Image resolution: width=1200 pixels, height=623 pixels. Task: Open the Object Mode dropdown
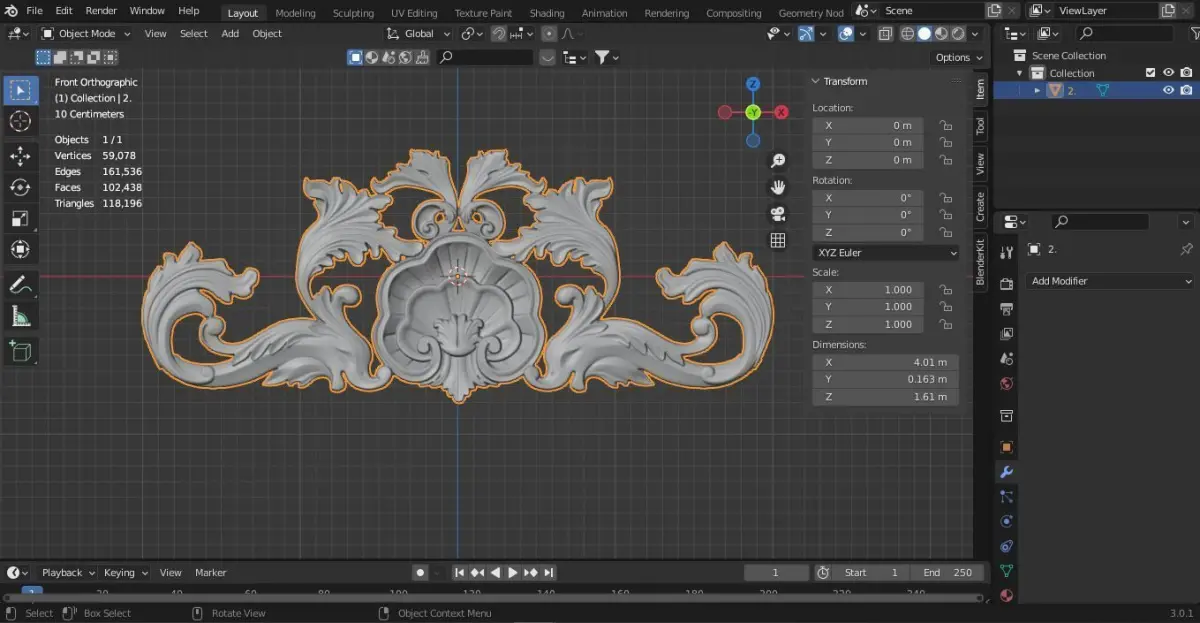[87, 33]
